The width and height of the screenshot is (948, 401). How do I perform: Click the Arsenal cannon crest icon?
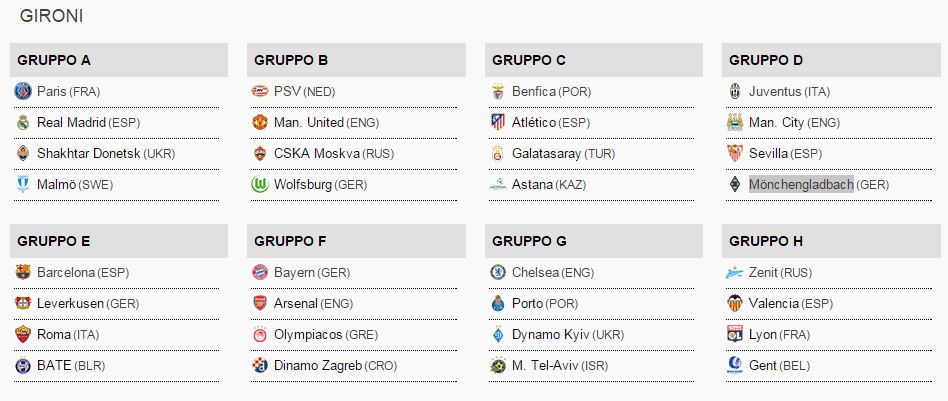point(260,304)
